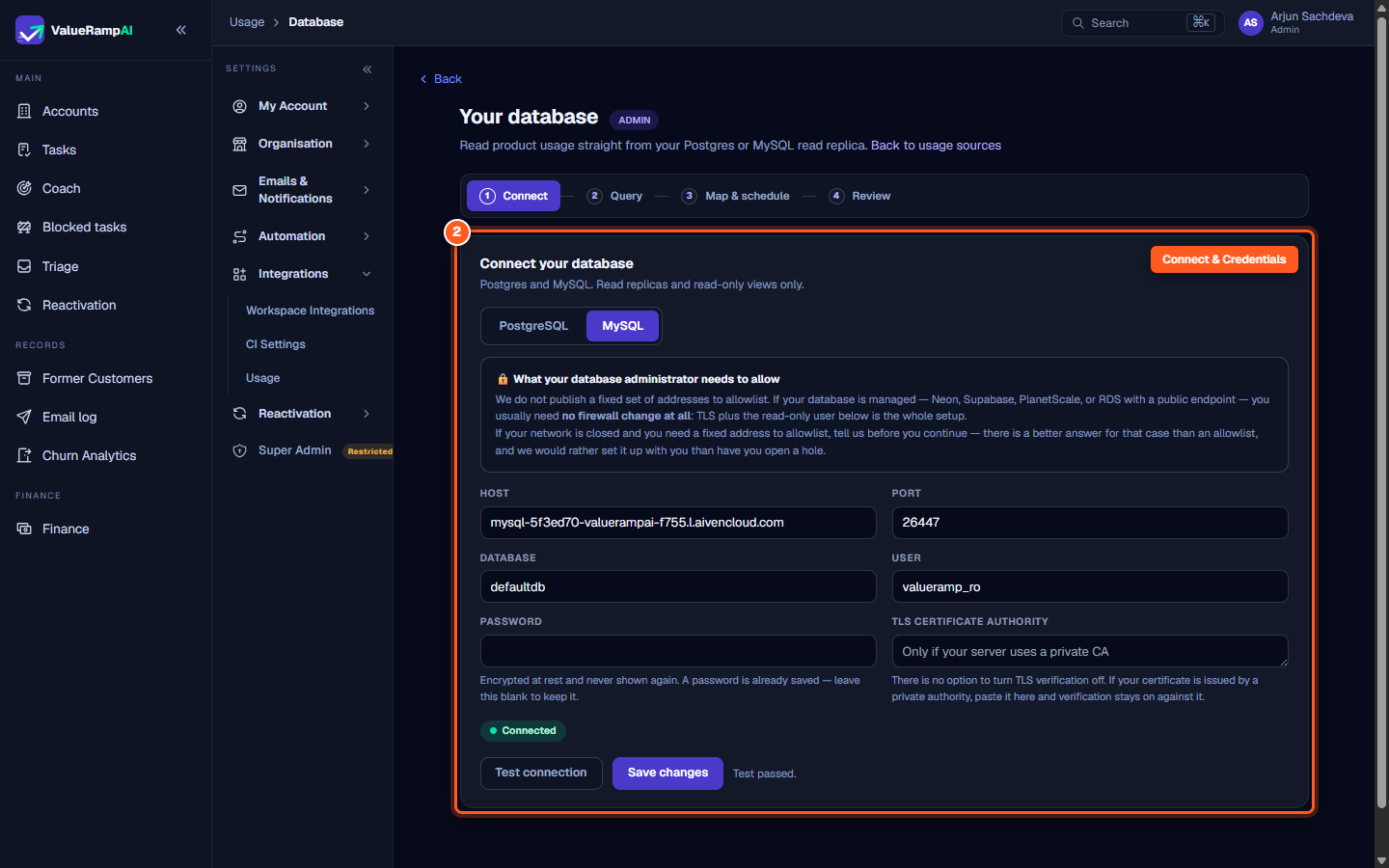This screenshot has width=1389, height=868.
Task: Click the Test passed status text
Action: point(764,773)
